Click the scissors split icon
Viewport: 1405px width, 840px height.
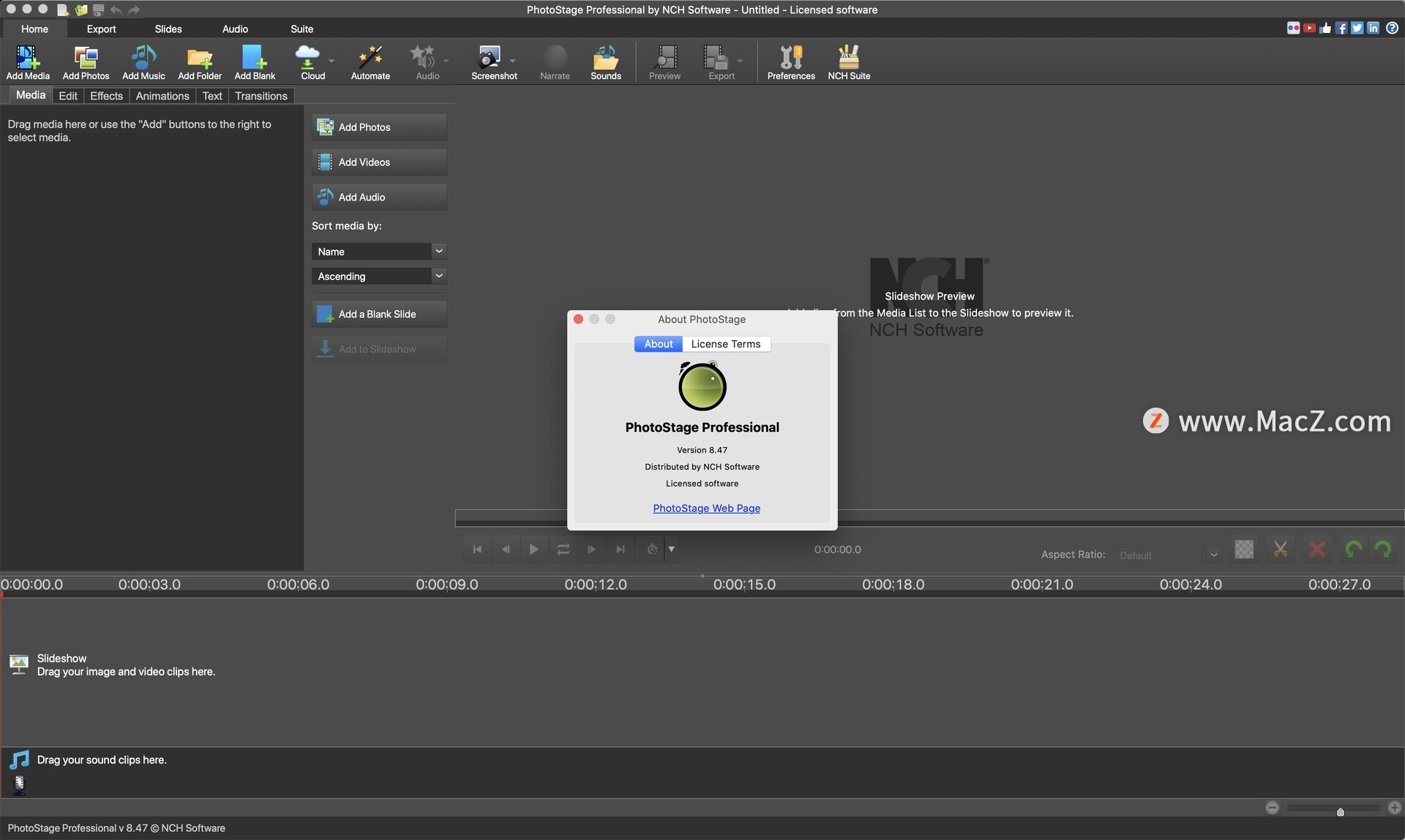click(x=1281, y=550)
